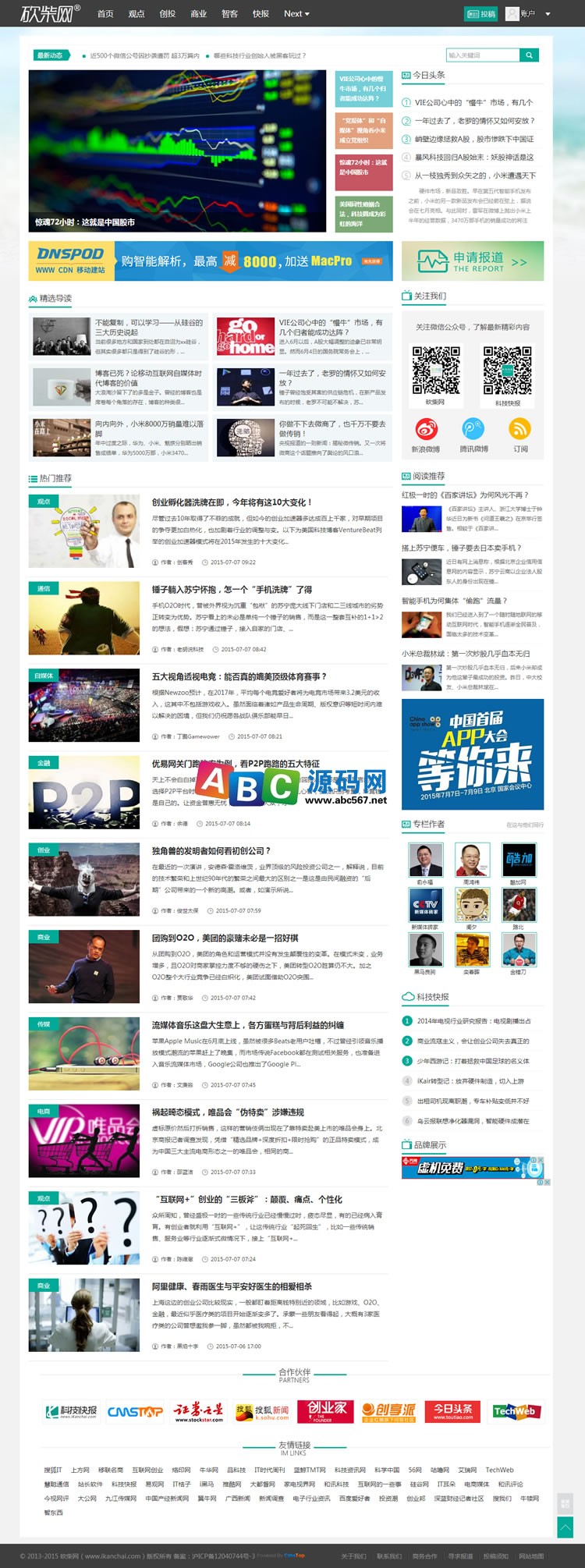Image resolution: width=585 pixels, height=1568 pixels.
Task: Open the 中国首届APP大会 banner
Action: click(473, 754)
